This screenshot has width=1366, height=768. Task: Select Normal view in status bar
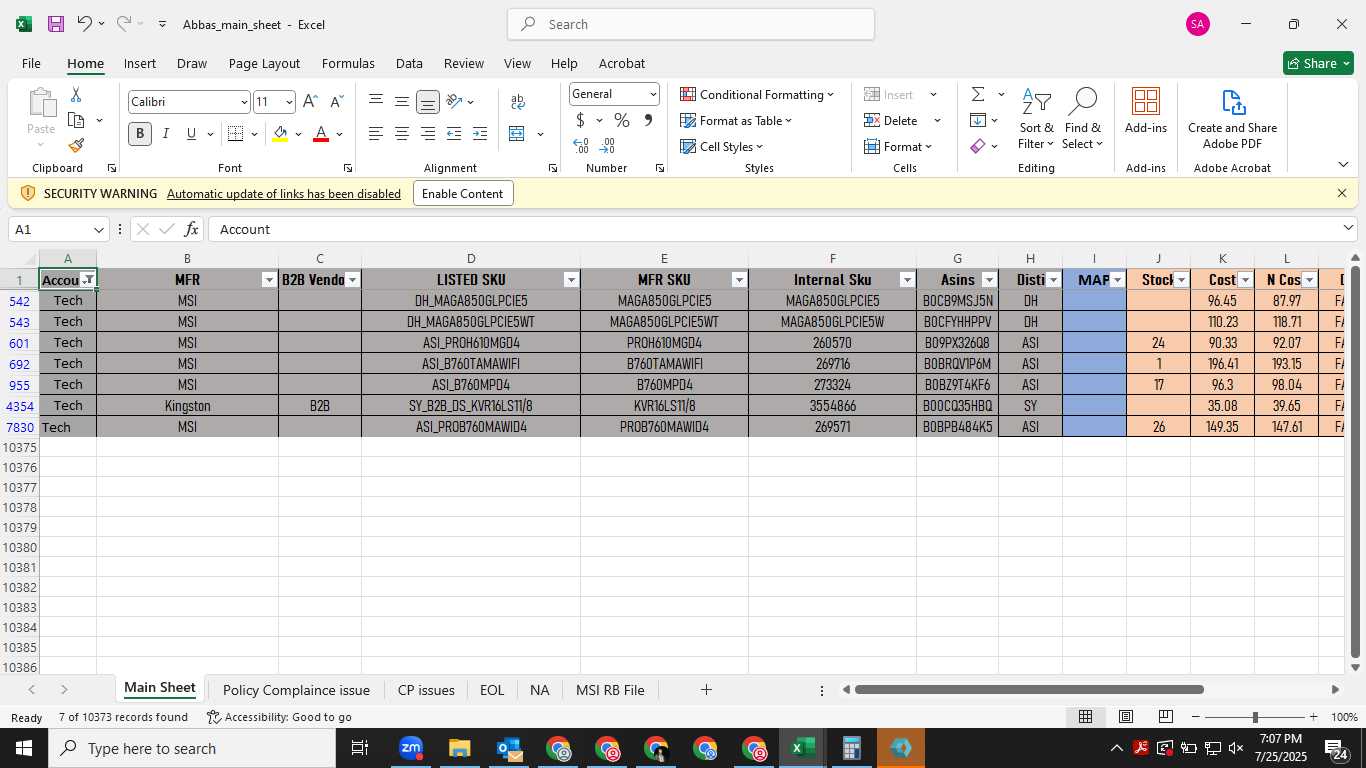pos(1085,717)
